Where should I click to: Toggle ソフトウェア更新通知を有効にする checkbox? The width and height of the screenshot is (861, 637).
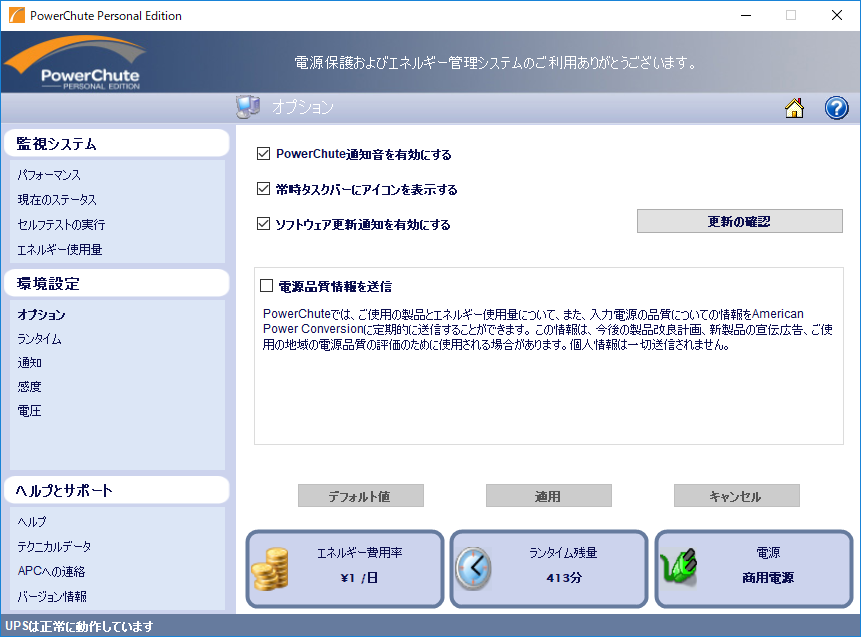(x=264, y=224)
